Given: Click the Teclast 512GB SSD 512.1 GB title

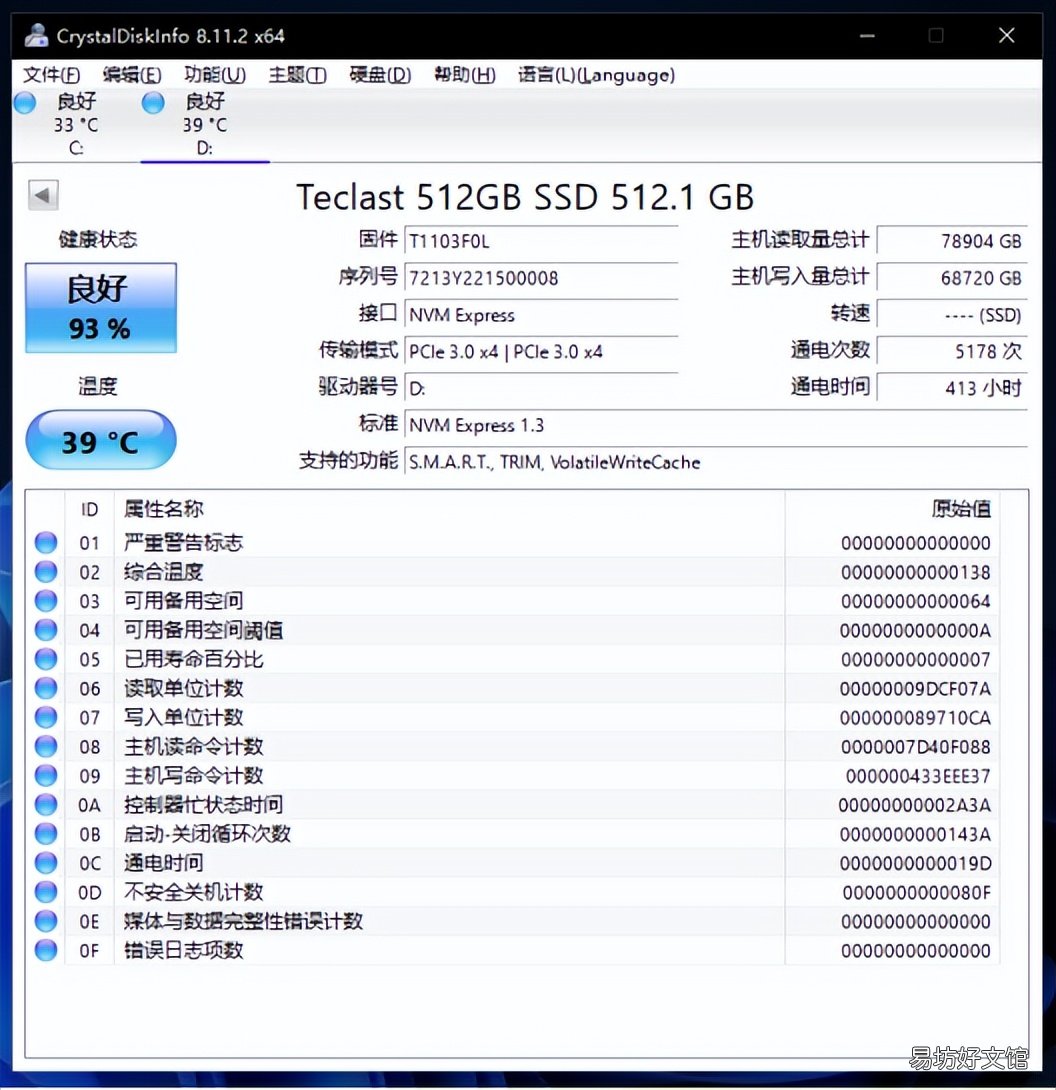Looking at the screenshot, I should pos(526,197).
